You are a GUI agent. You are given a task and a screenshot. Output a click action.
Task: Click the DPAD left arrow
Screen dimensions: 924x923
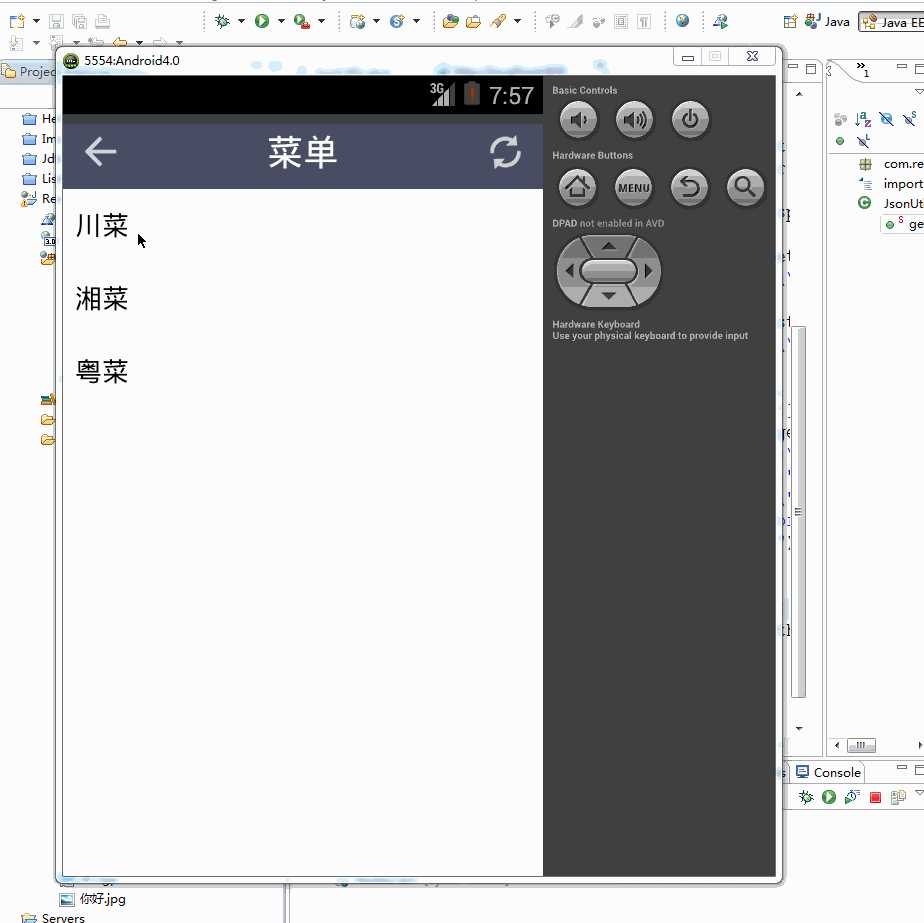pyautogui.click(x=569, y=271)
